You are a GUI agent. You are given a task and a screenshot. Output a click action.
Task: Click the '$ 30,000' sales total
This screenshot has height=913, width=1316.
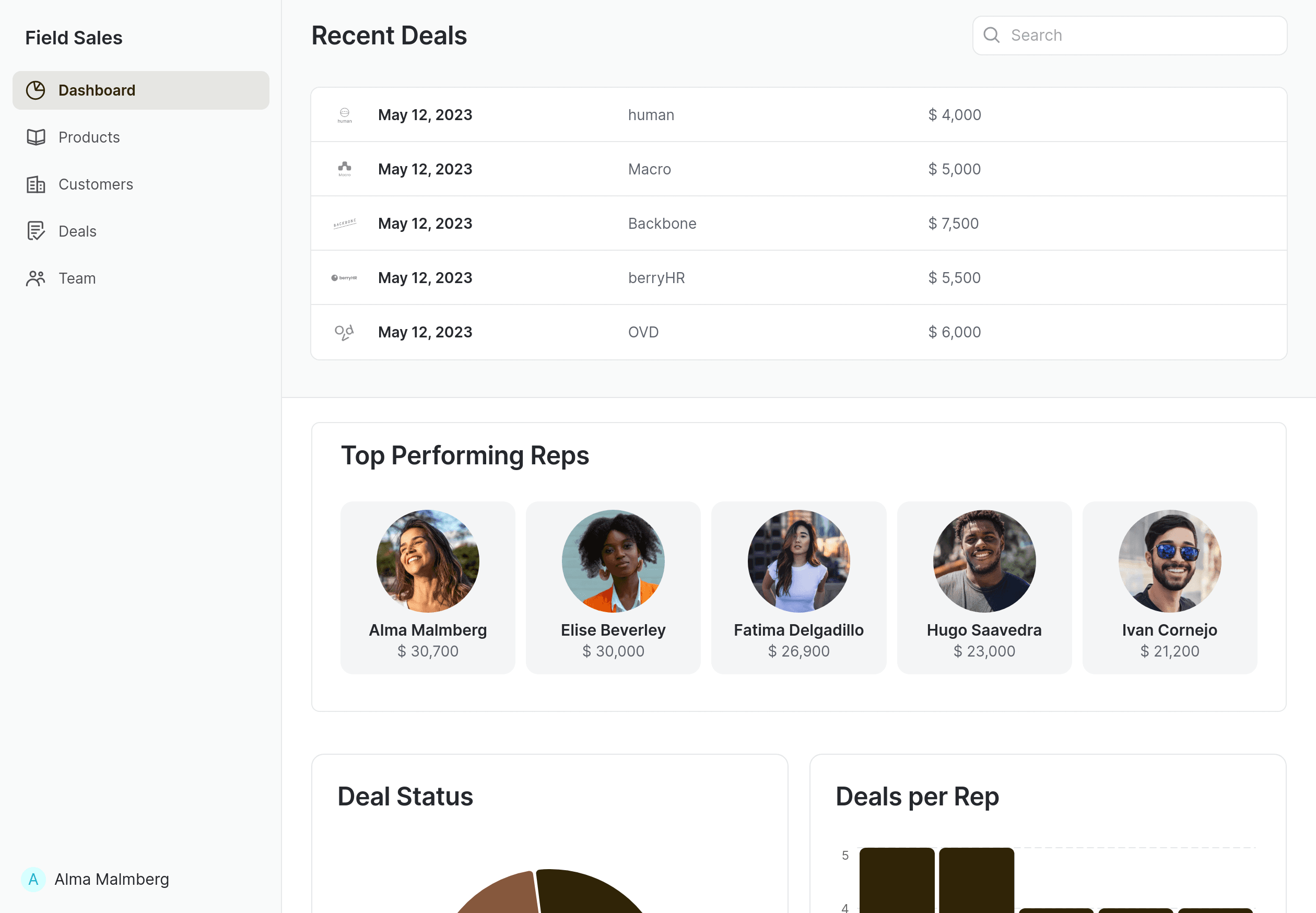613,651
